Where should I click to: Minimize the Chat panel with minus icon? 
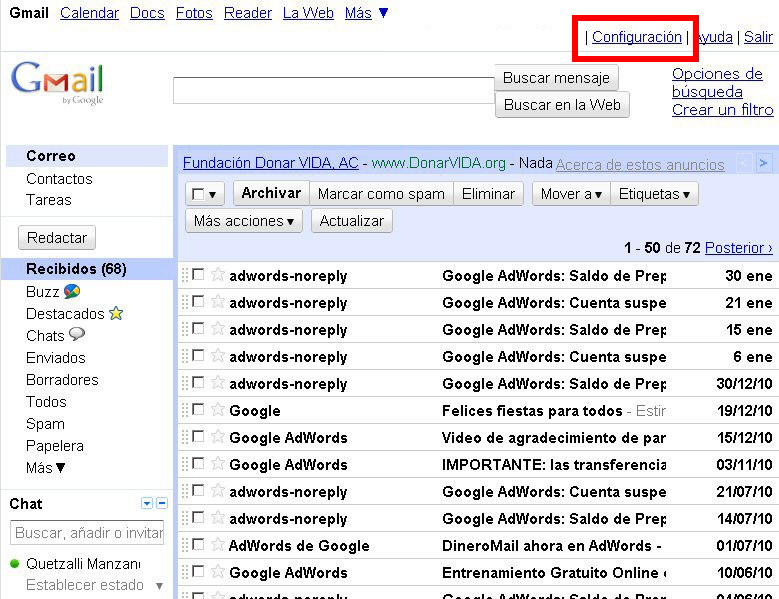162,503
